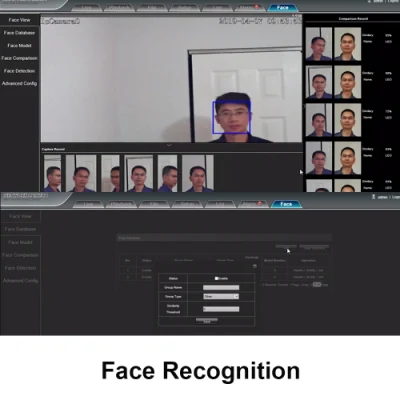Viewport: 400px width, 400px height.
Task: Click Save in the group dialog
Action: pos(207,321)
